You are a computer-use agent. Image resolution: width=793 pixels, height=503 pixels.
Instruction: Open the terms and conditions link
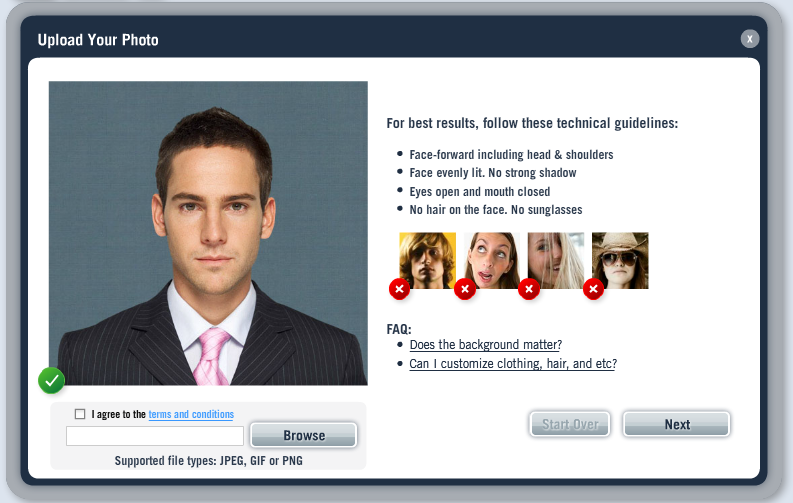pyautogui.click(x=191, y=414)
